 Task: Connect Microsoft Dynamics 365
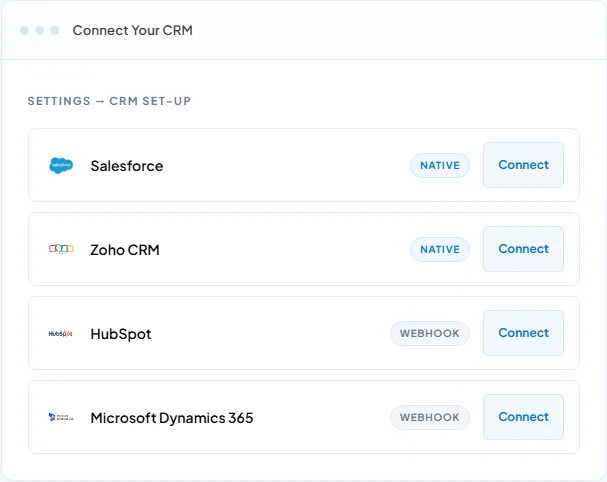point(523,417)
